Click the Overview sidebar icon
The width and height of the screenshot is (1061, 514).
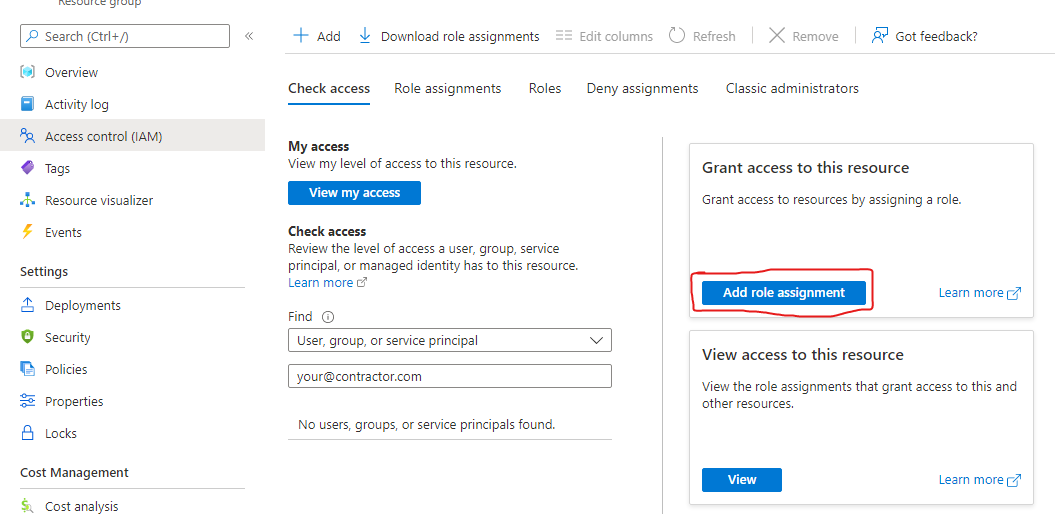pos(28,73)
